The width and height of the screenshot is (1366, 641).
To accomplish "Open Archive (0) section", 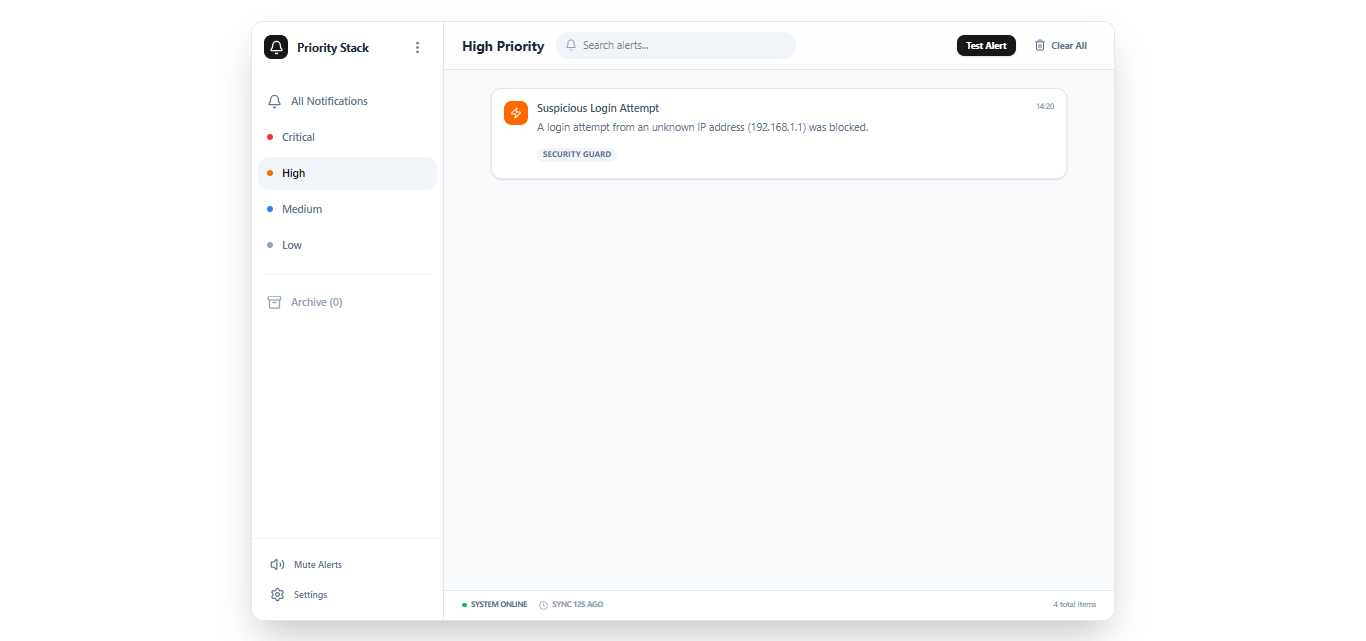I will 316,302.
